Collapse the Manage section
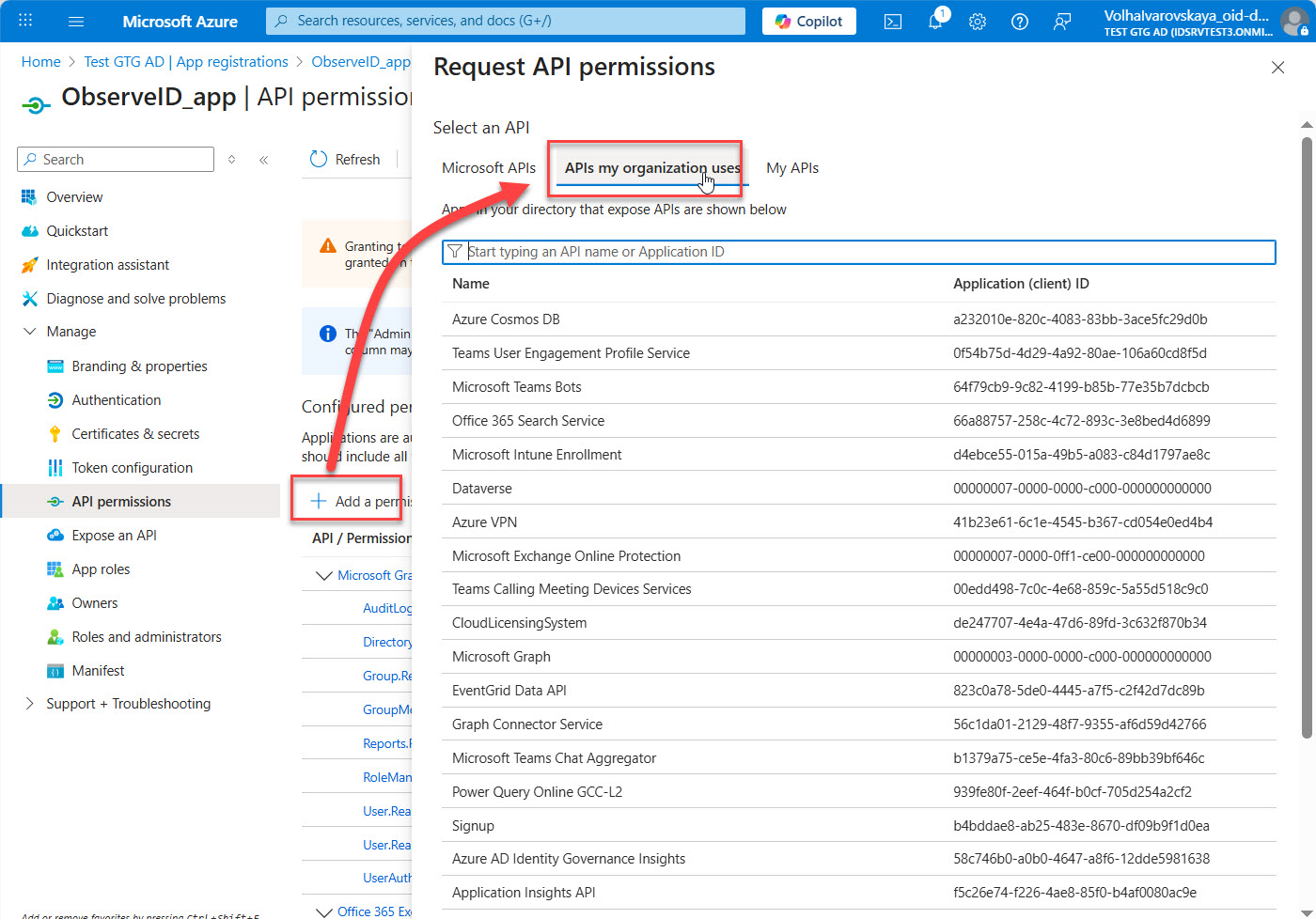Viewport: 1316px width, 919px height. pos(30,332)
